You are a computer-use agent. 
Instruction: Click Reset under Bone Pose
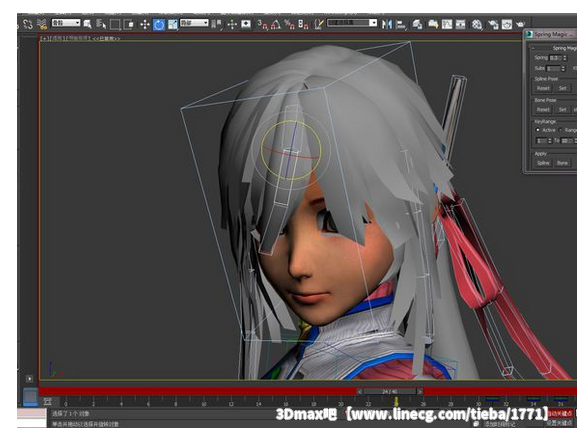click(x=543, y=109)
